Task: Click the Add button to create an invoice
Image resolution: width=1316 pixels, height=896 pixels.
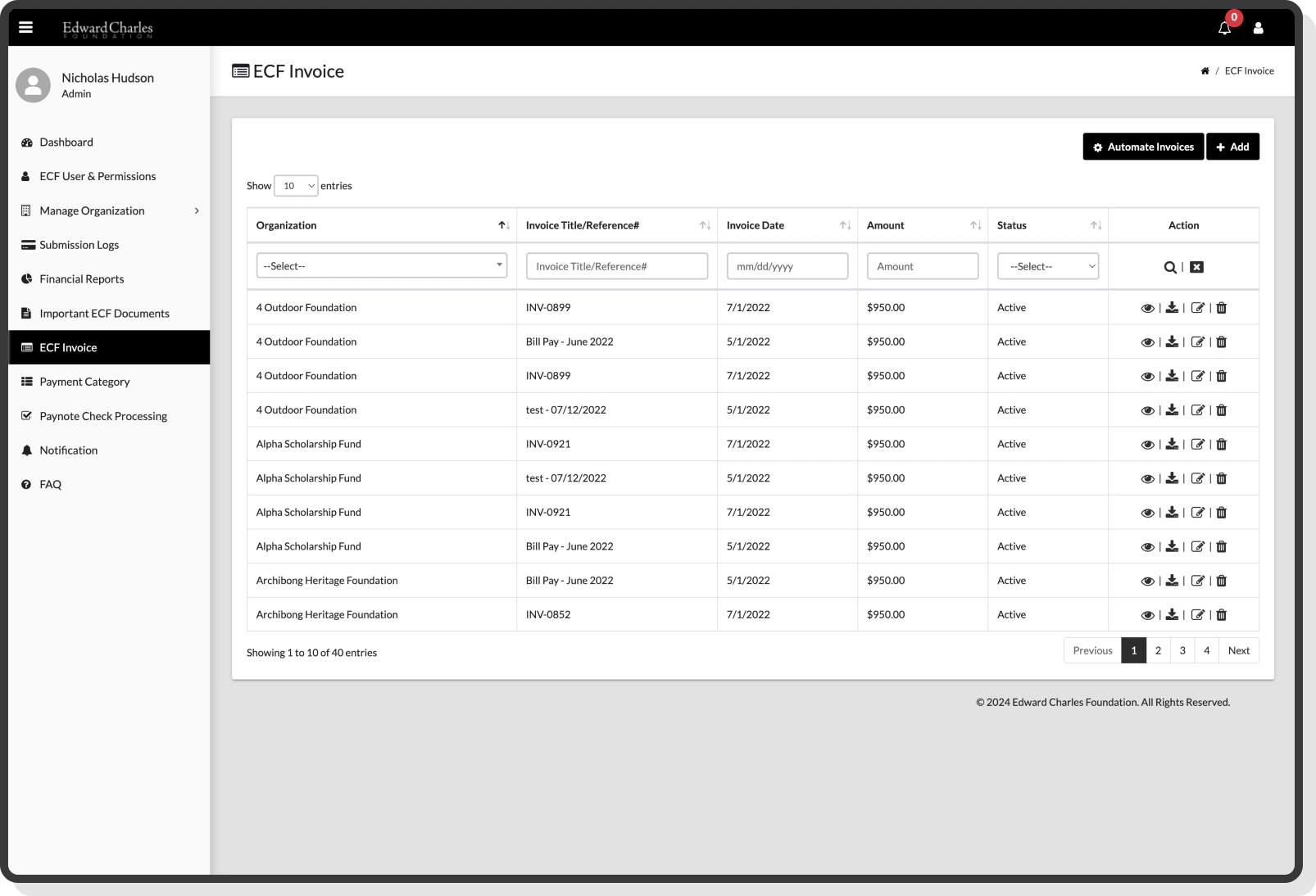Action: pyautogui.click(x=1232, y=147)
